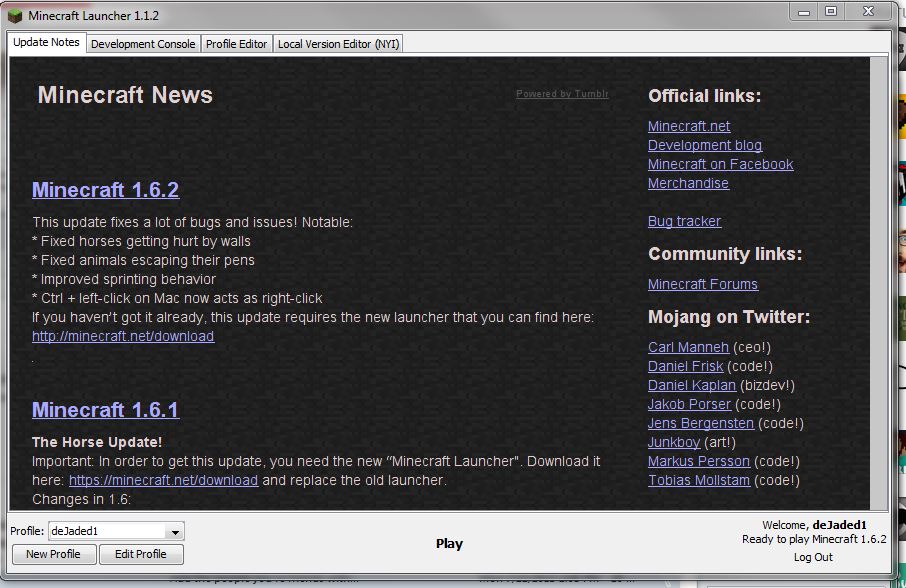This screenshot has height=588, width=906.
Task: Click the Powered by Tumblr link
Action: point(562,94)
